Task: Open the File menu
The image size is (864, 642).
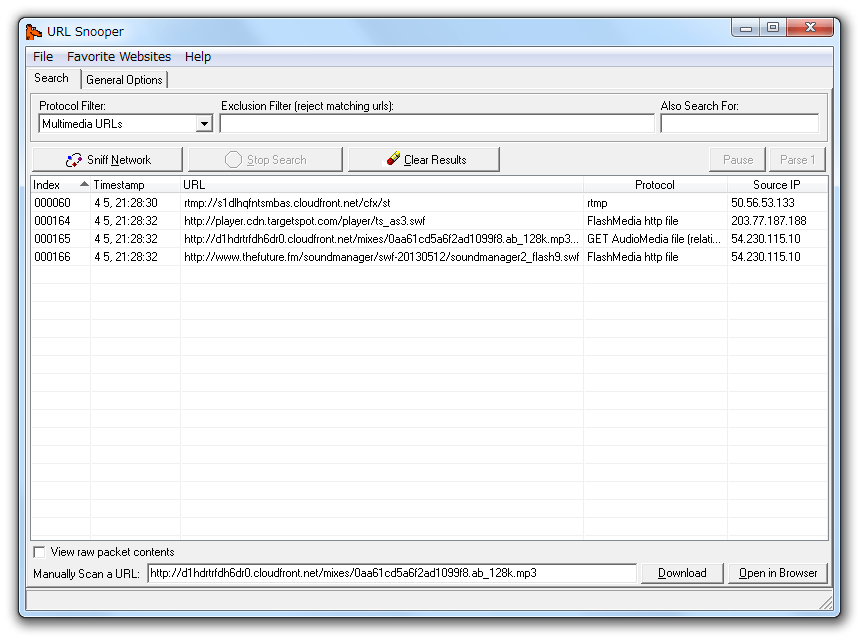Action: pyautogui.click(x=43, y=57)
